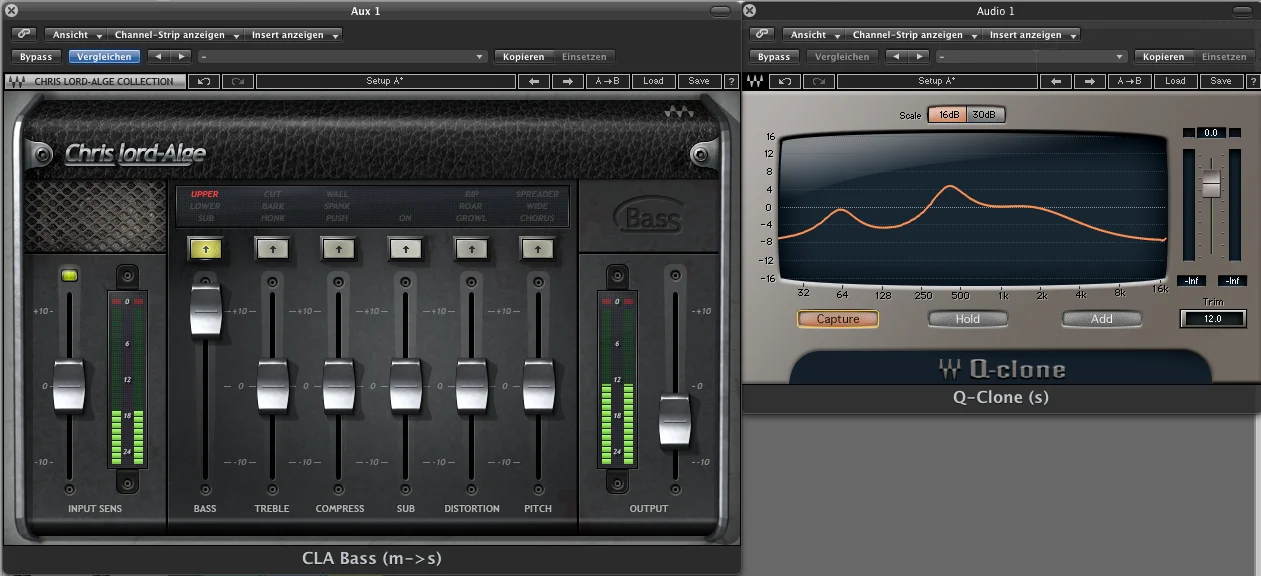Viewport: 1261px width, 576px height.
Task: Click Capture button in Q-Clone
Action: point(838,319)
